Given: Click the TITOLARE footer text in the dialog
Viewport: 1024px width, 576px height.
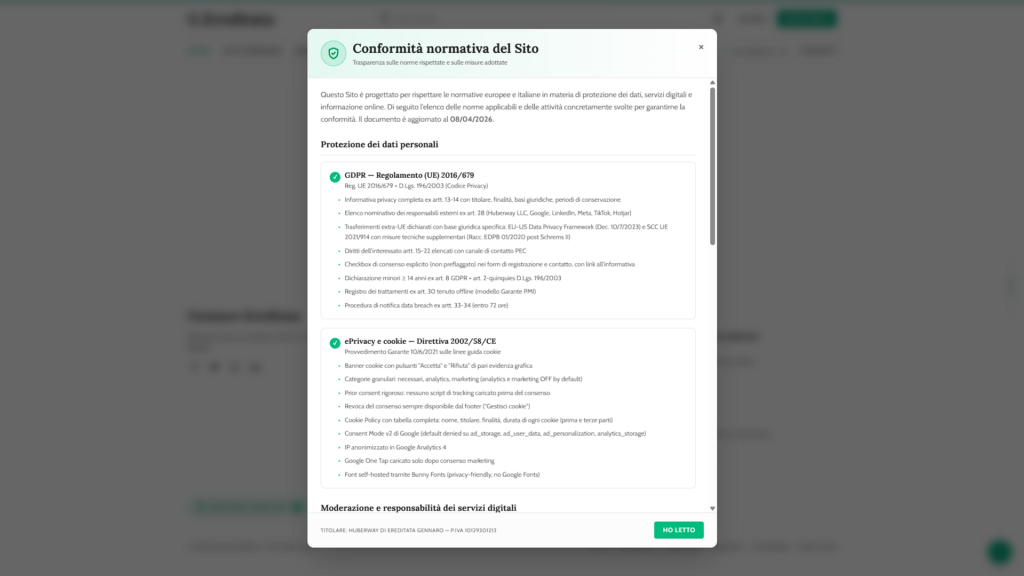Looking at the screenshot, I should [408, 530].
